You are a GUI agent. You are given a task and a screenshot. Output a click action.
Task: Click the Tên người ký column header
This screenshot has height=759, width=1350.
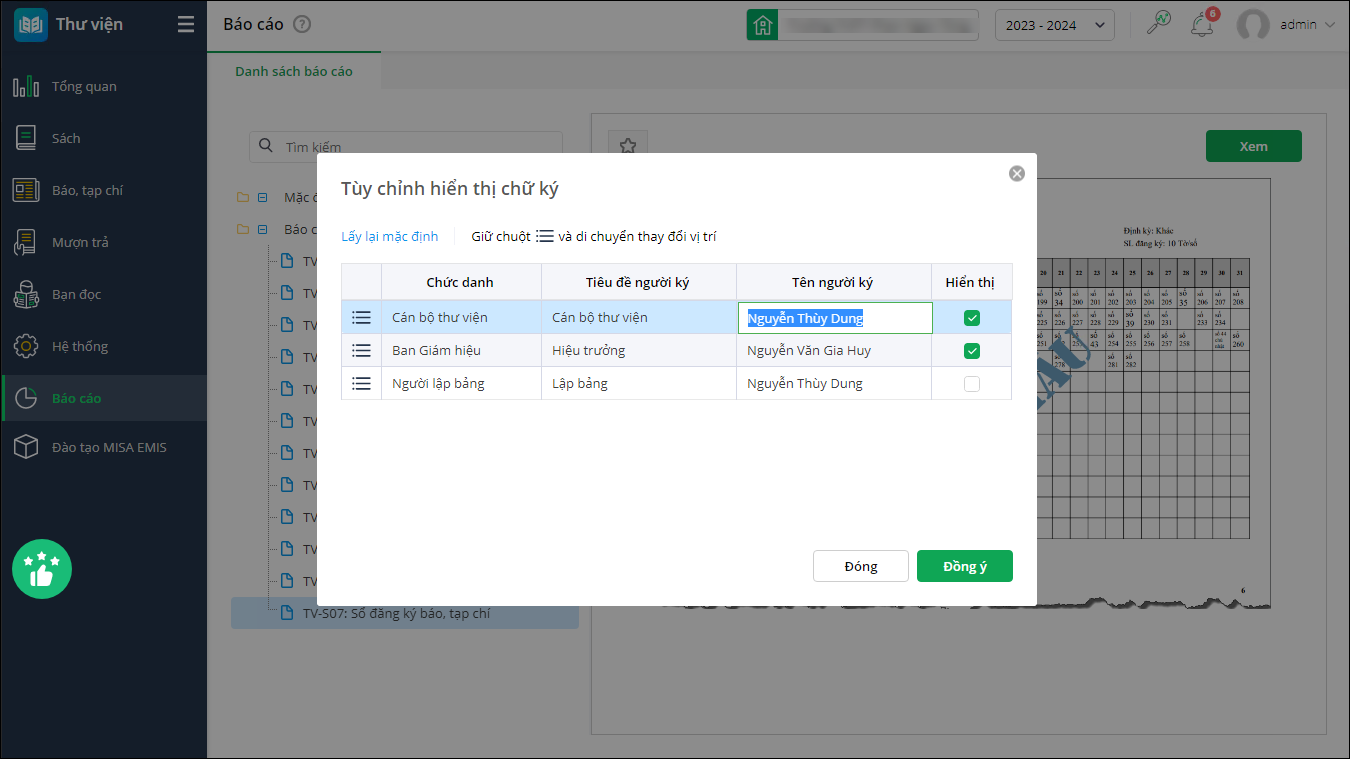pos(832,282)
